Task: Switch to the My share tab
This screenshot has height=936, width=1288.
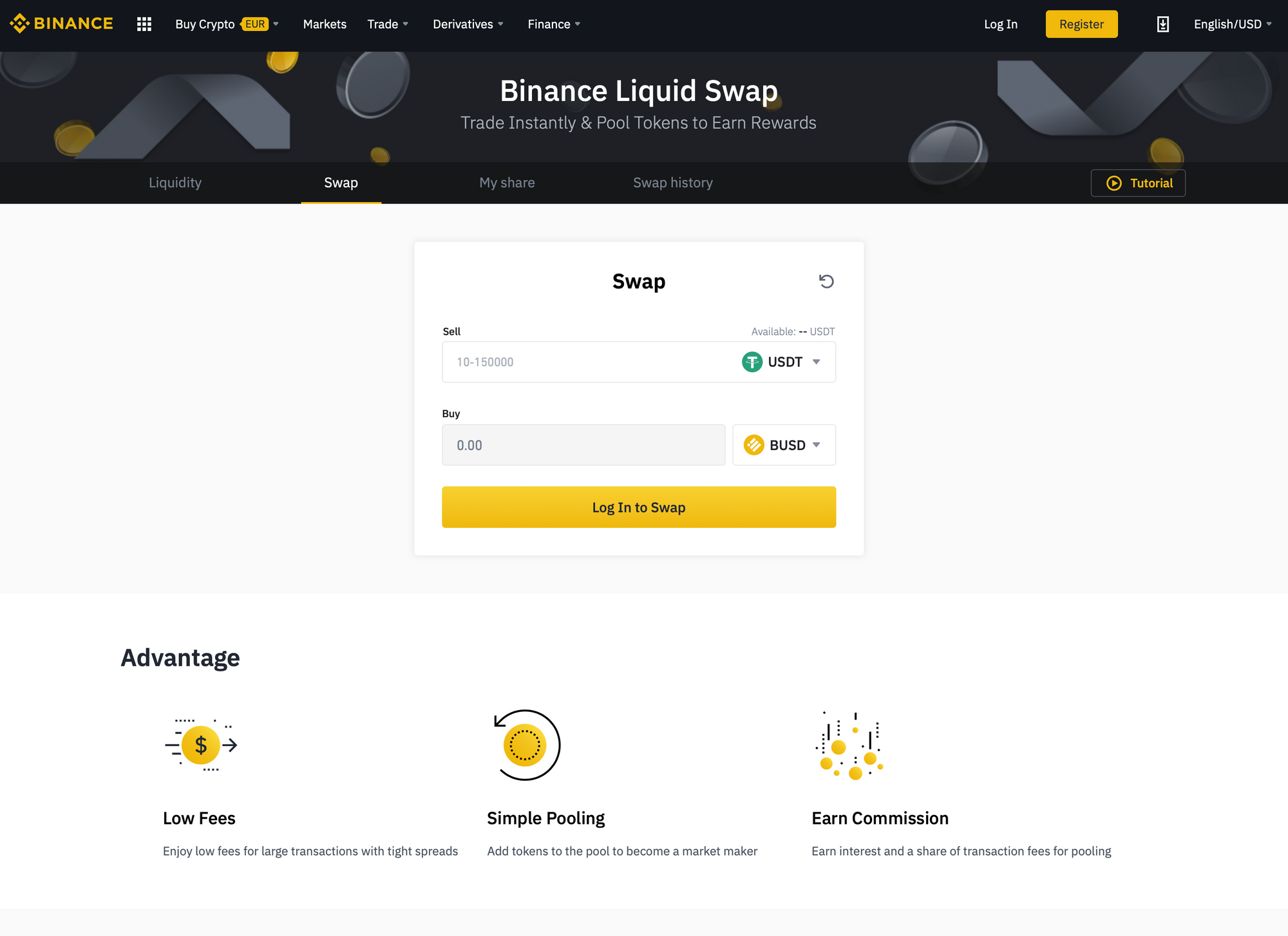Action: 507,183
